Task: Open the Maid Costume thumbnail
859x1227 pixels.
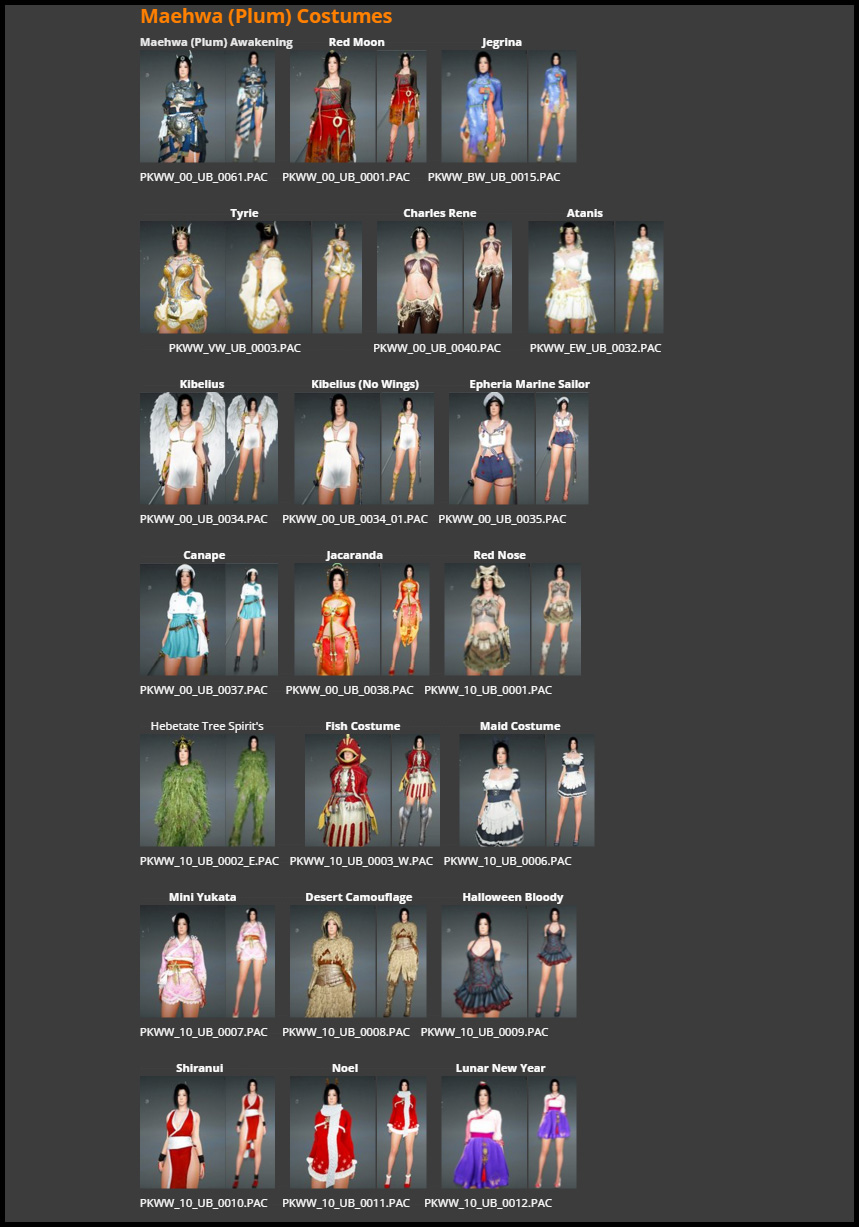Action: (x=519, y=789)
